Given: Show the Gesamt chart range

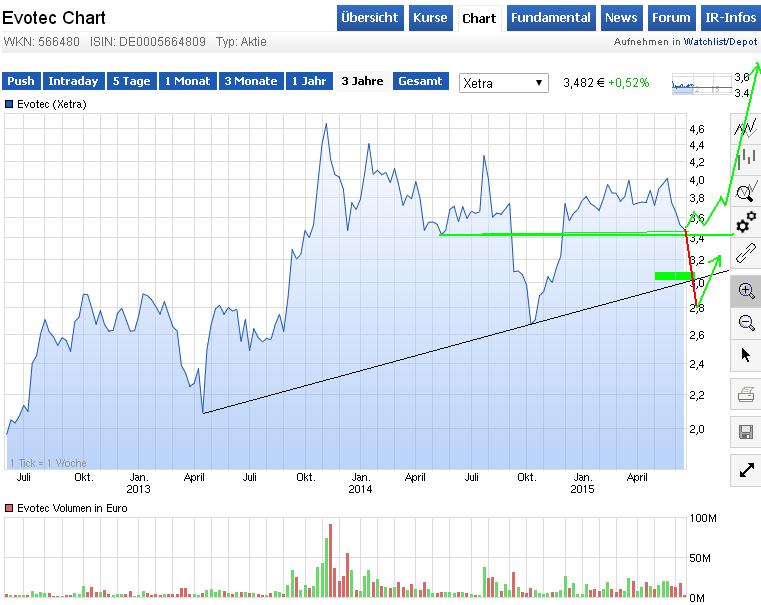Looking at the screenshot, I should [420, 81].
